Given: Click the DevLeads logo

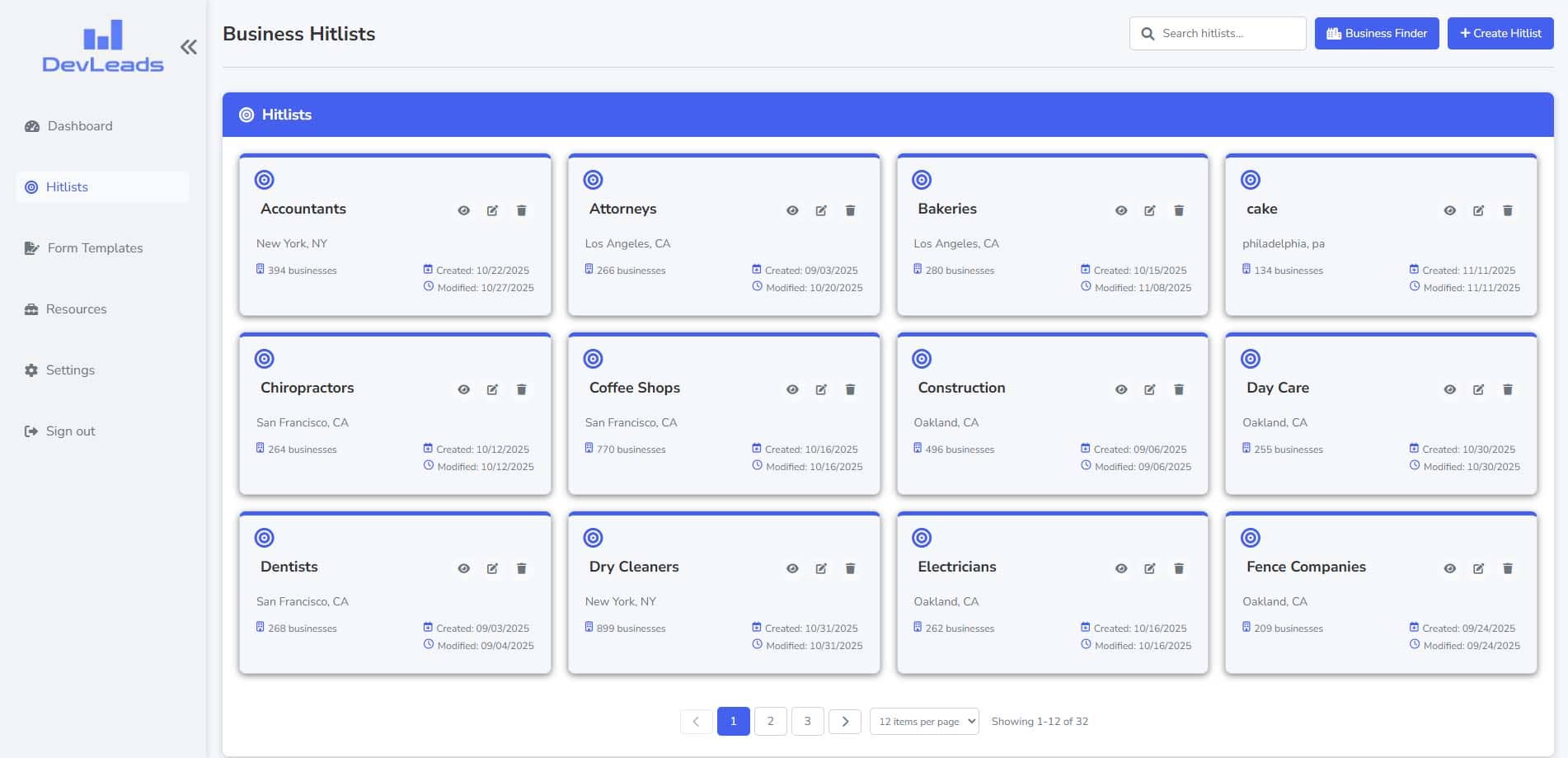Looking at the screenshot, I should click(x=103, y=46).
